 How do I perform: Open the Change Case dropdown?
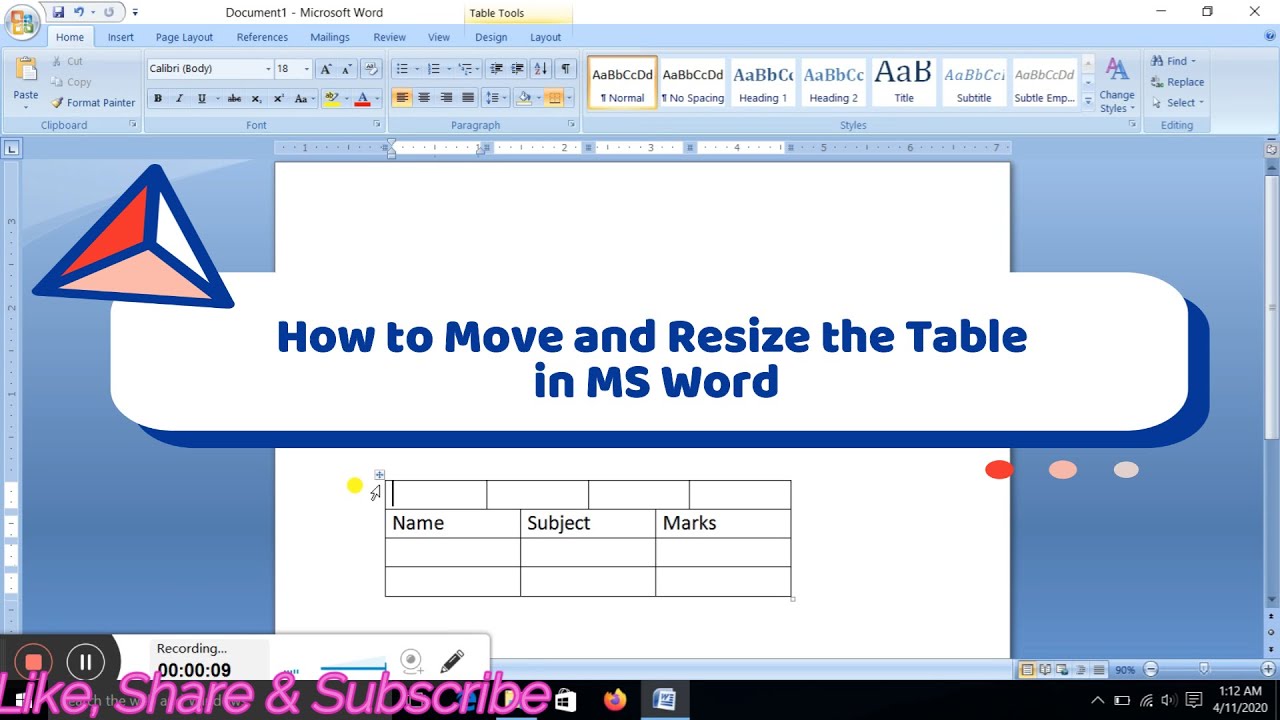click(302, 98)
